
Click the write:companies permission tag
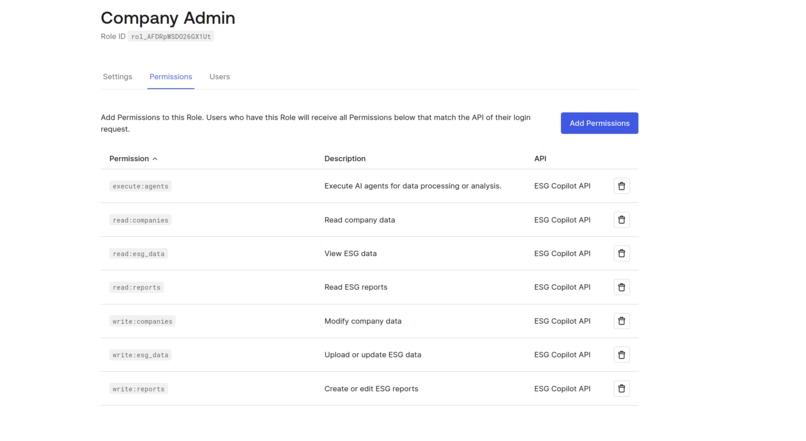point(142,321)
